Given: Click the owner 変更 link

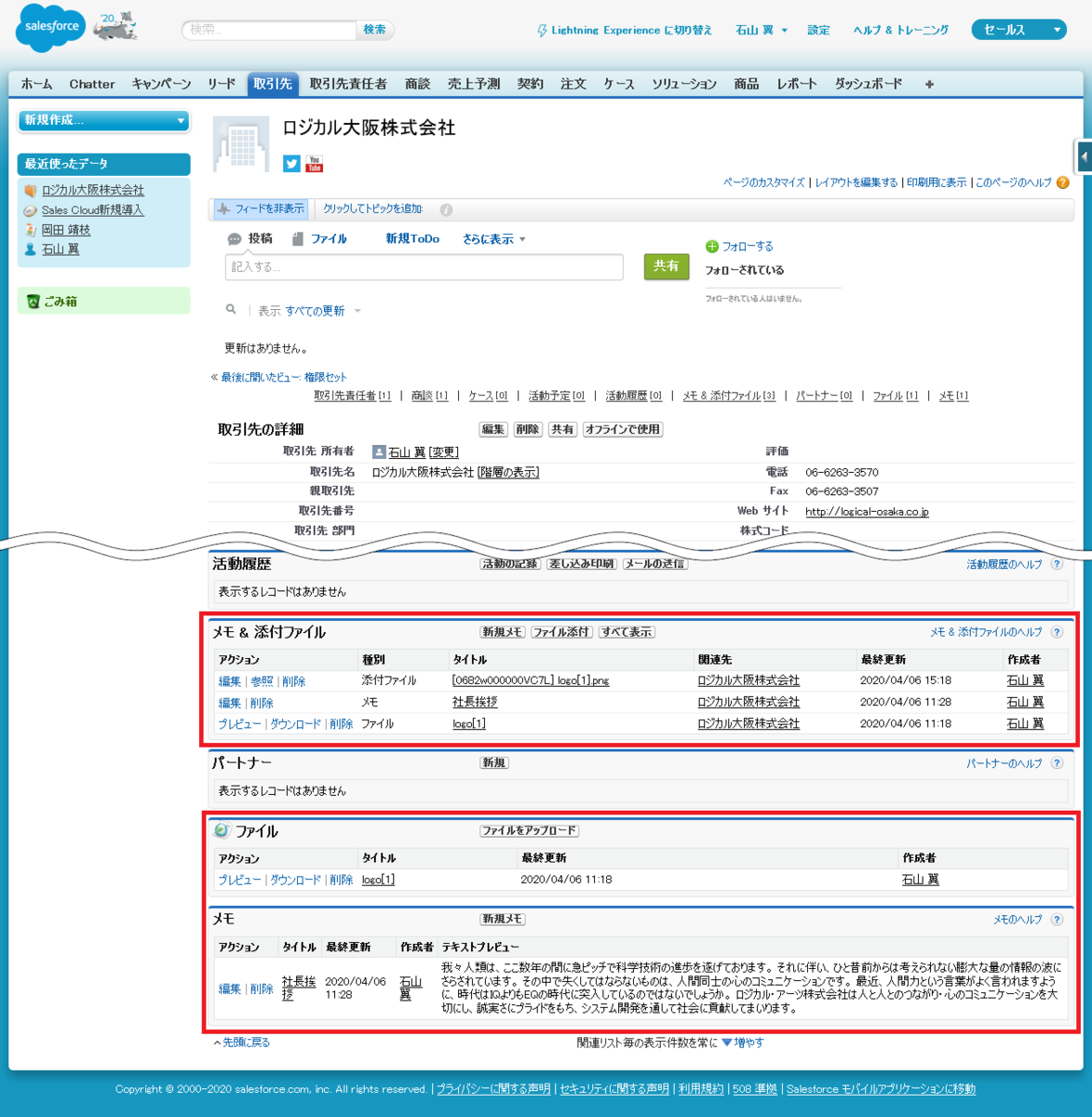Looking at the screenshot, I should [x=444, y=452].
